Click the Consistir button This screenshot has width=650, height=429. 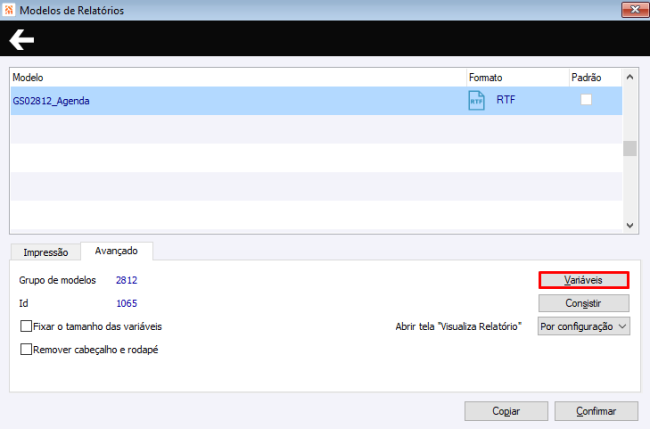584,303
